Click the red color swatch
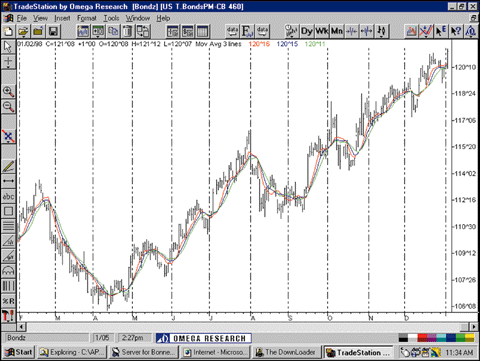Screen dimensions: 480x361 pyautogui.click(x=422, y=338)
